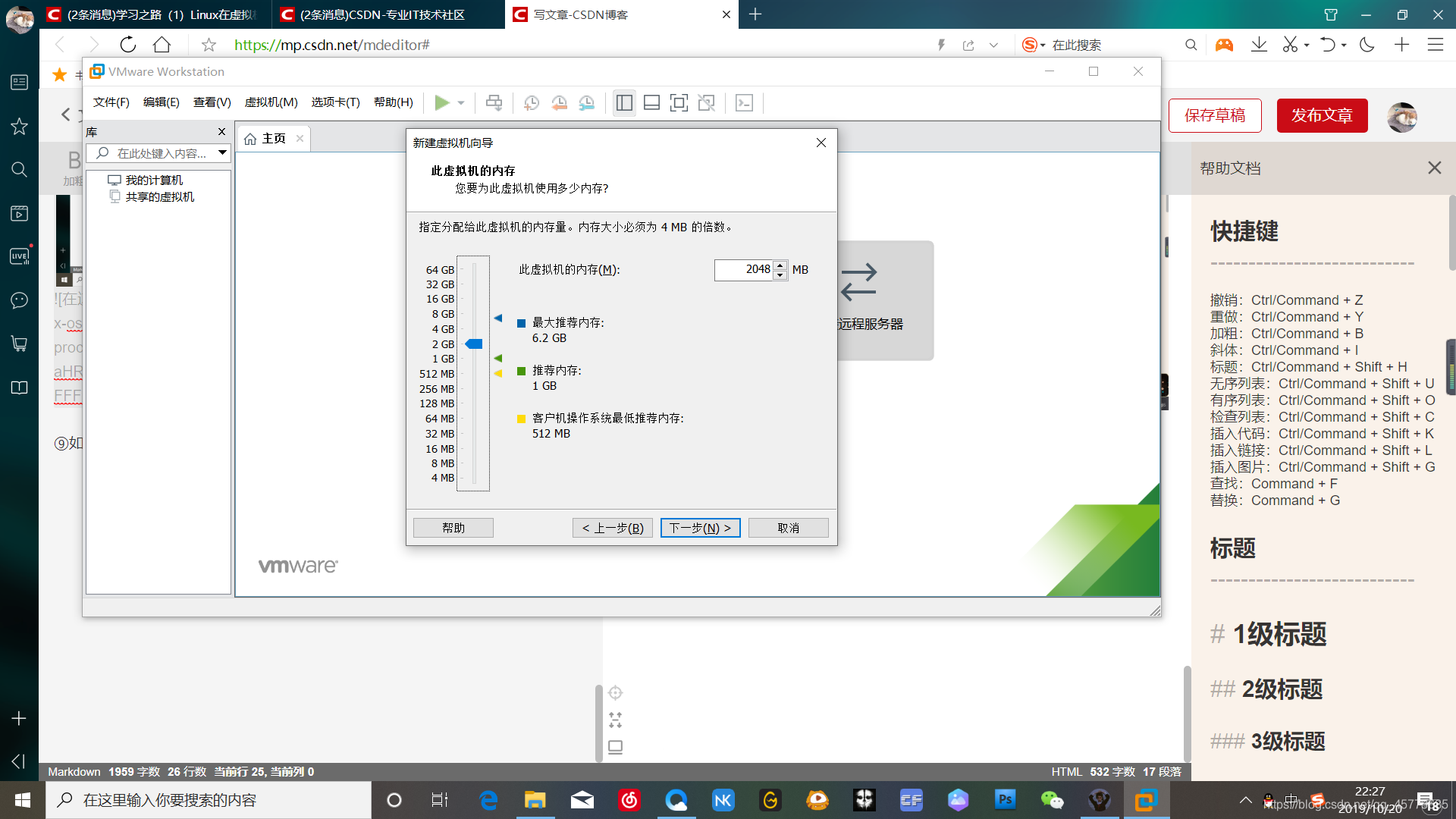Toggle the show library sidebar icon
The height and width of the screenshot is (819, 1456).
click(624, 102)
